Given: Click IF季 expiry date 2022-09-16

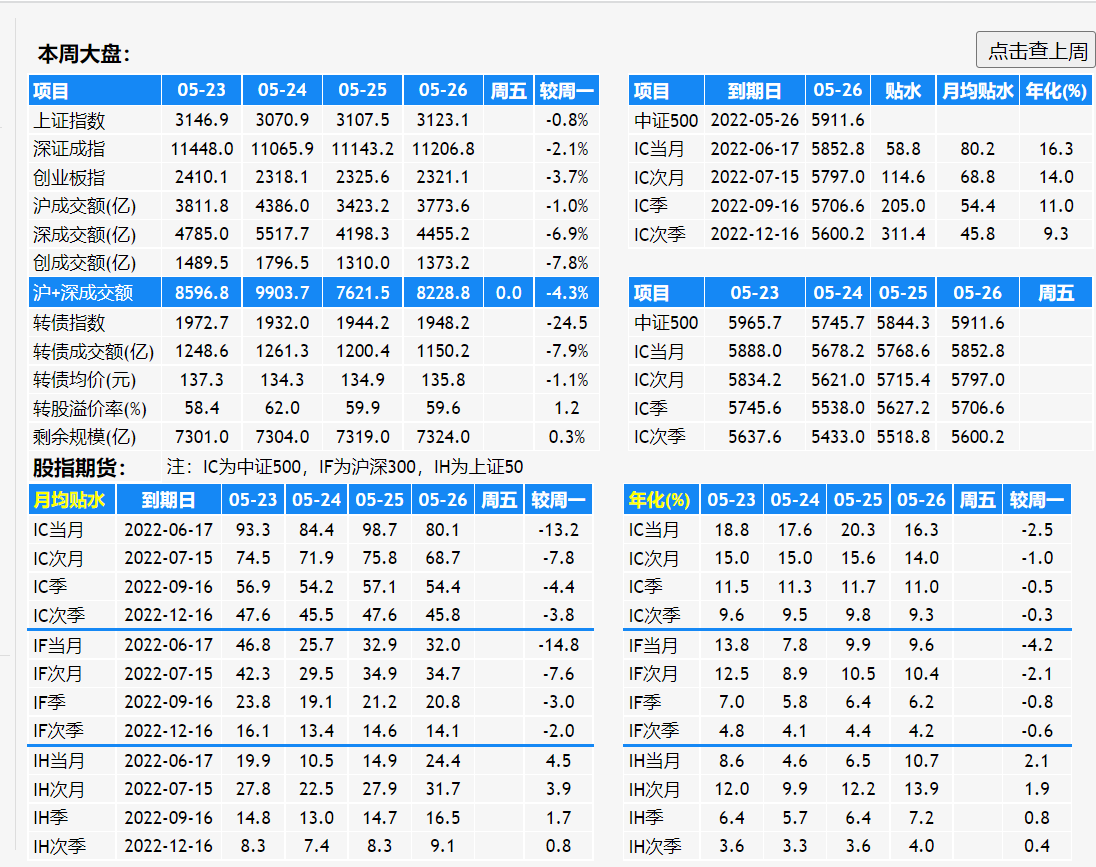Looking at the screenshot, I should tap(168, 703).
